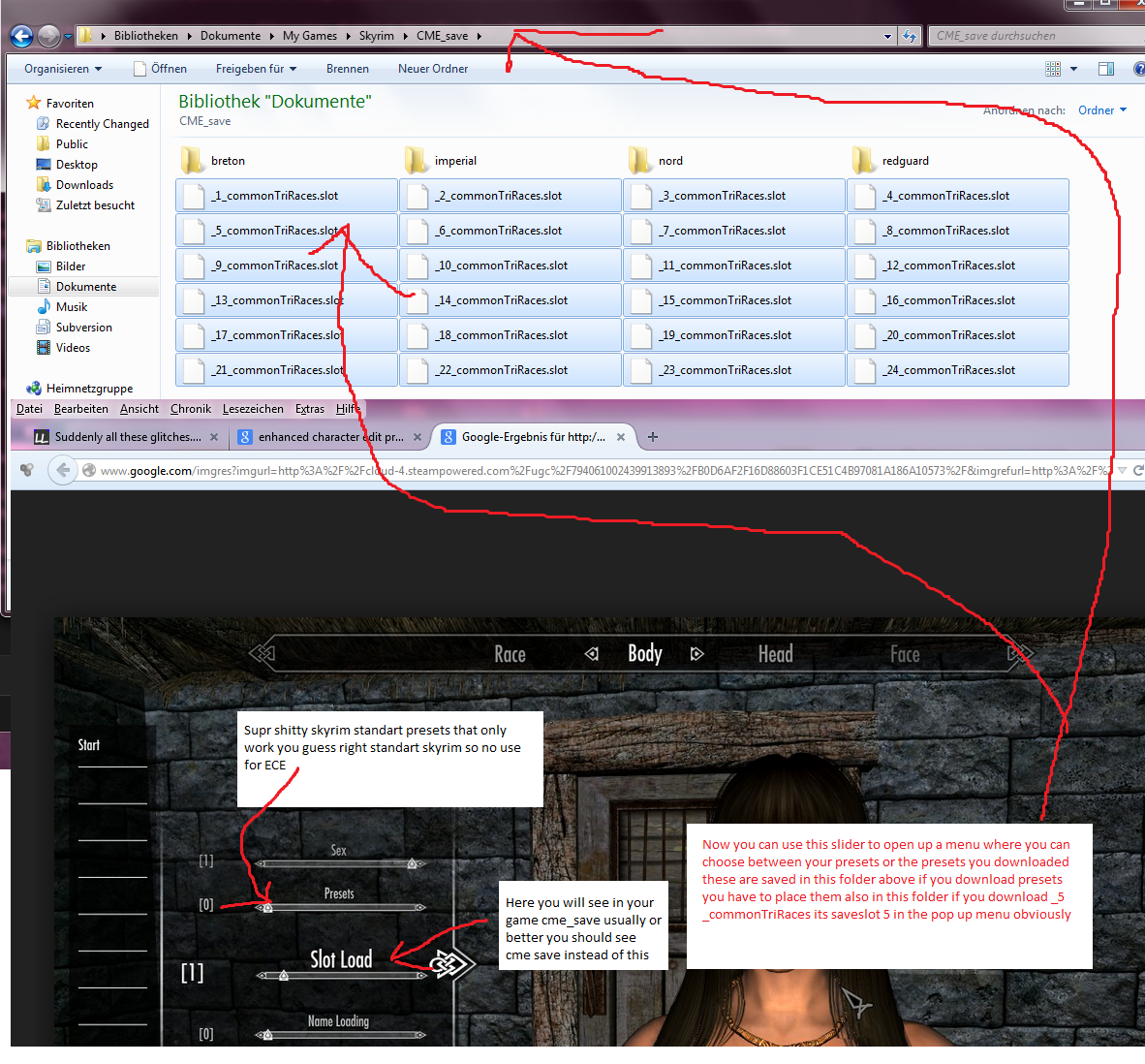Screen dimensions: 1145x1064
Task: Open Zuletzt besucht in the sidebar
Action: [95, 206]
